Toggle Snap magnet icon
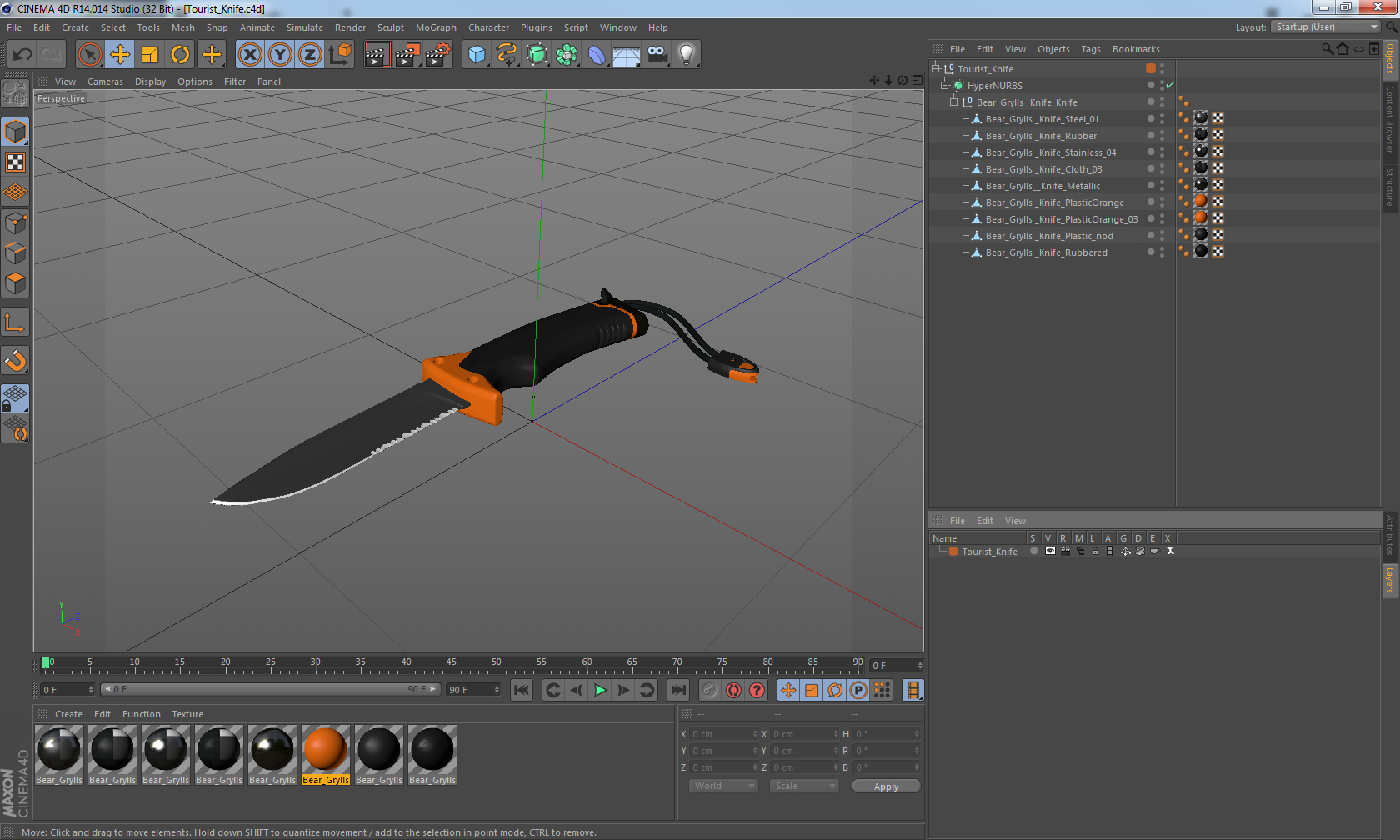Screen dimensions: 1400x840 [15, 360]
